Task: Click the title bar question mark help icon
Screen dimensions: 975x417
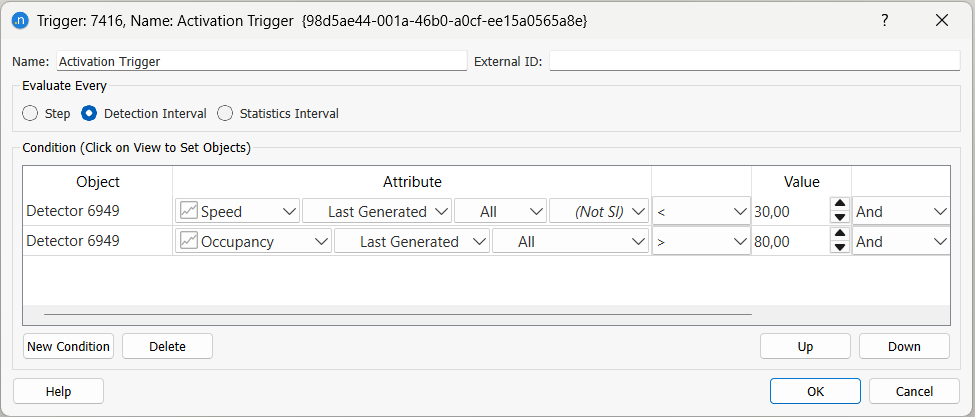Action: point(884,20)
